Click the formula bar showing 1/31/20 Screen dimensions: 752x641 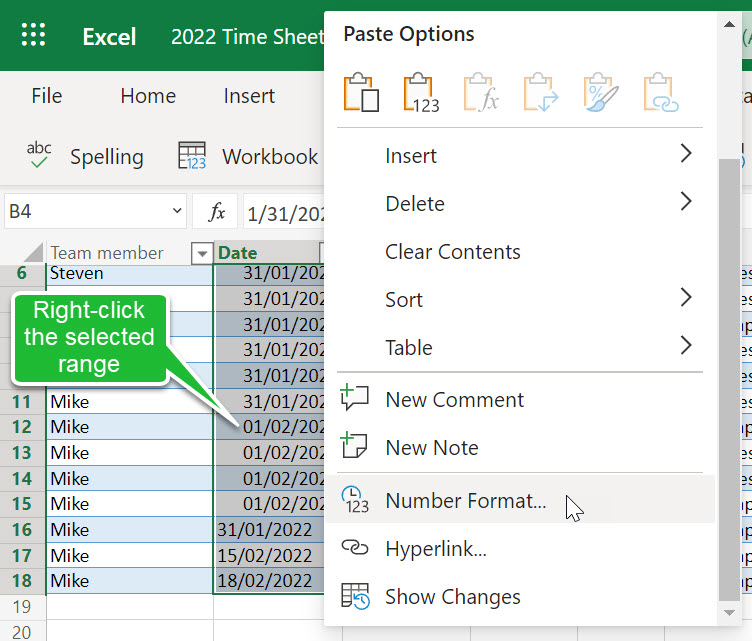point(284,211)
